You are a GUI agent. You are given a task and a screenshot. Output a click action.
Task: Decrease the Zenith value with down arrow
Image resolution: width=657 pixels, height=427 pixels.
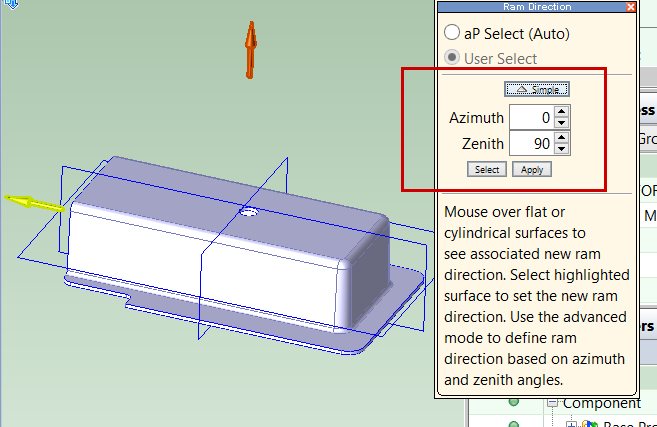tap(562, 150)
